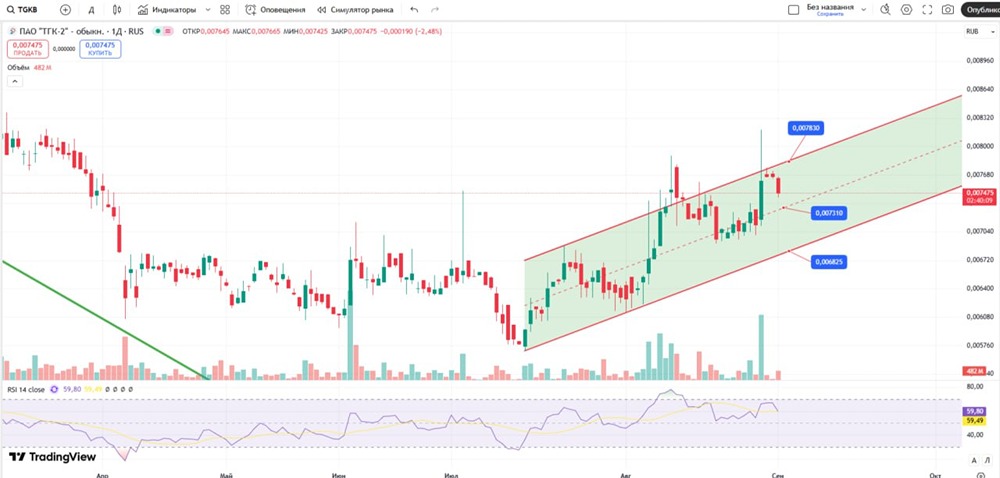The width and height of the screenshot is (1000, 478).
Task: Create an alert via Оповещения
Action: [x=276, y=10]
